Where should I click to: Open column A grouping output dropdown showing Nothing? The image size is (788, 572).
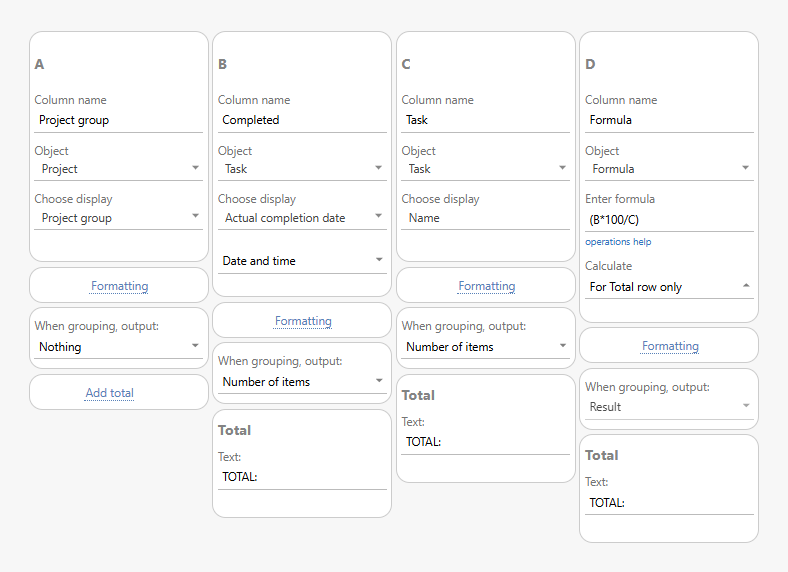click(x=119, y=347)
